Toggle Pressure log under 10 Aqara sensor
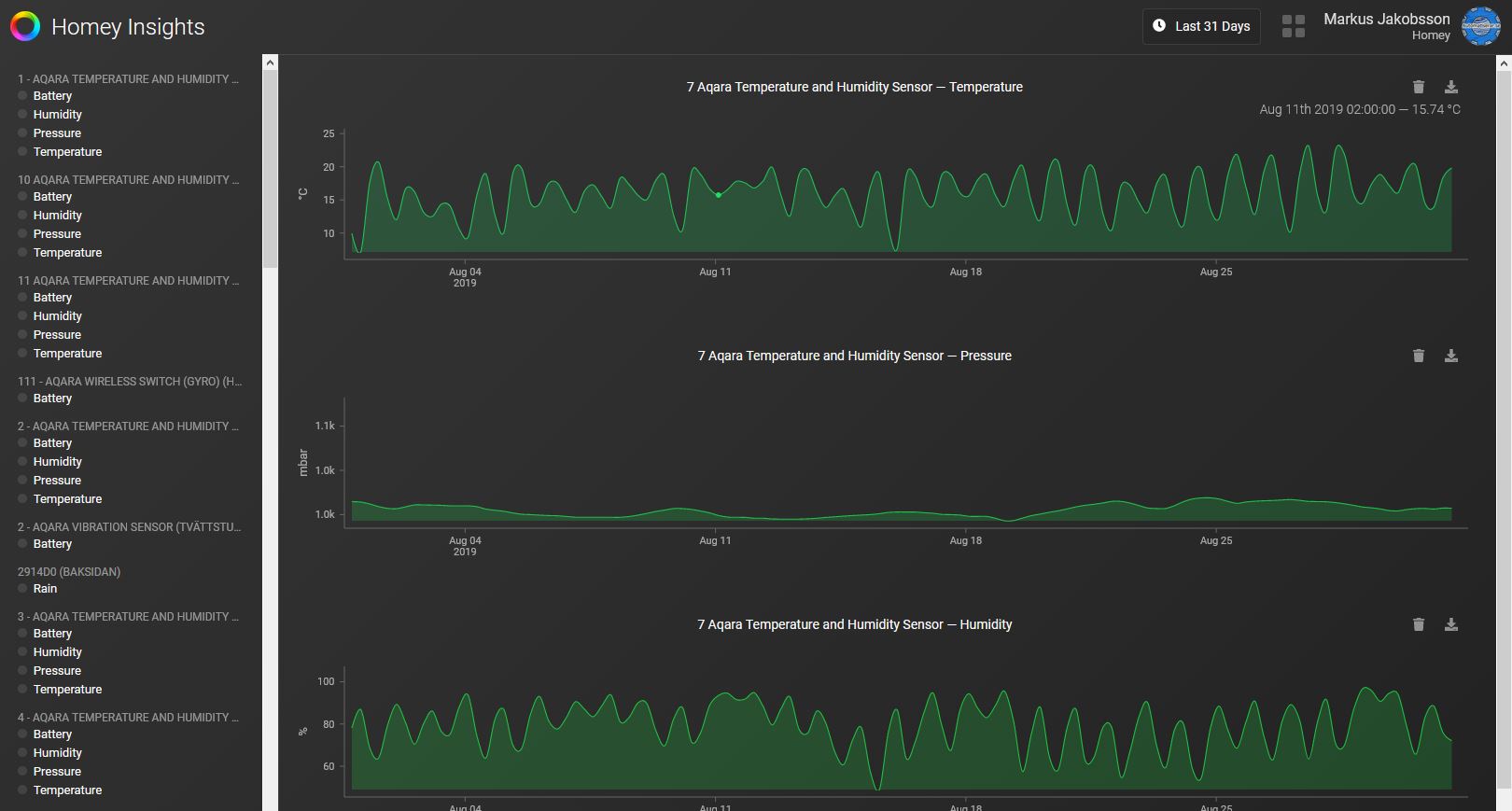Screen dimensions: 1512x811 [x=49, y=234]
